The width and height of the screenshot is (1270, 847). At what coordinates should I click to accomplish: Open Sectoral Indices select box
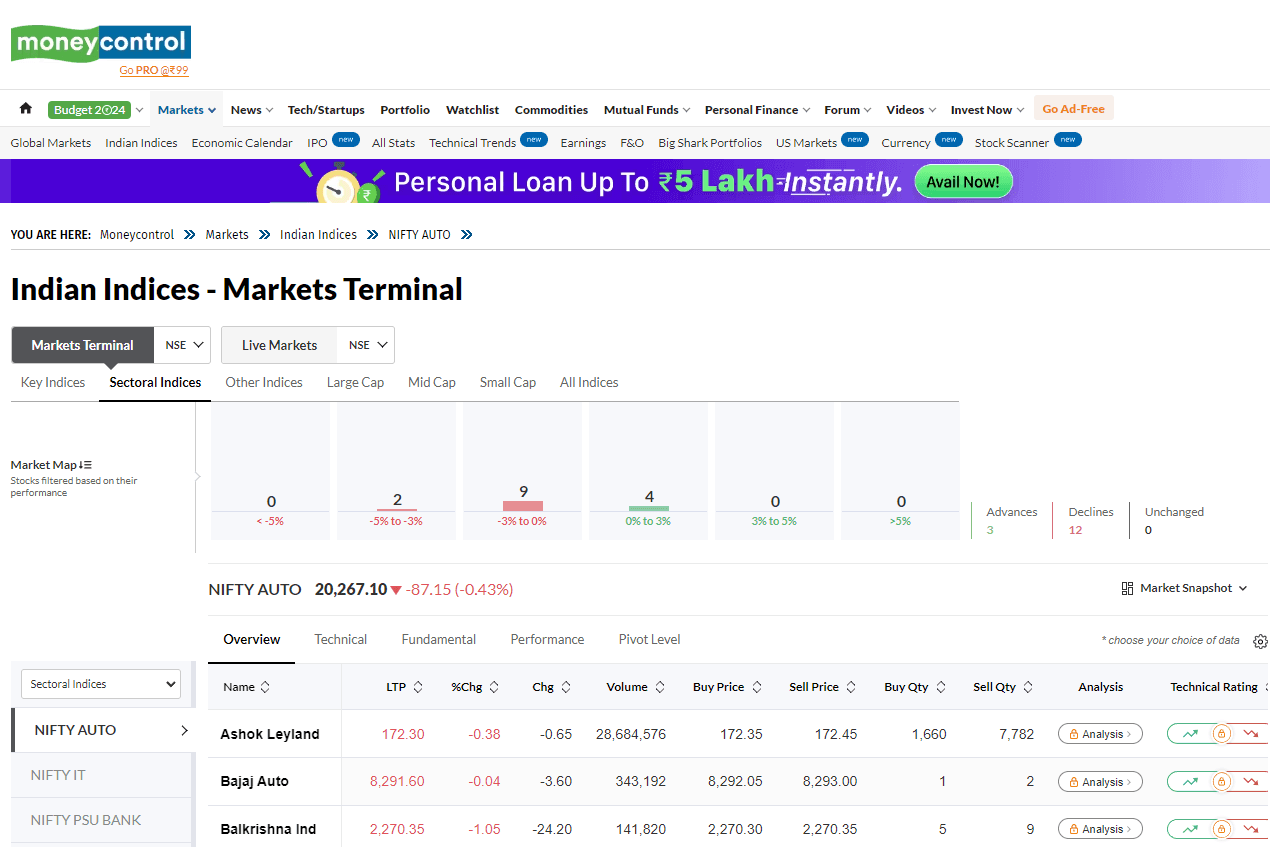101,684
